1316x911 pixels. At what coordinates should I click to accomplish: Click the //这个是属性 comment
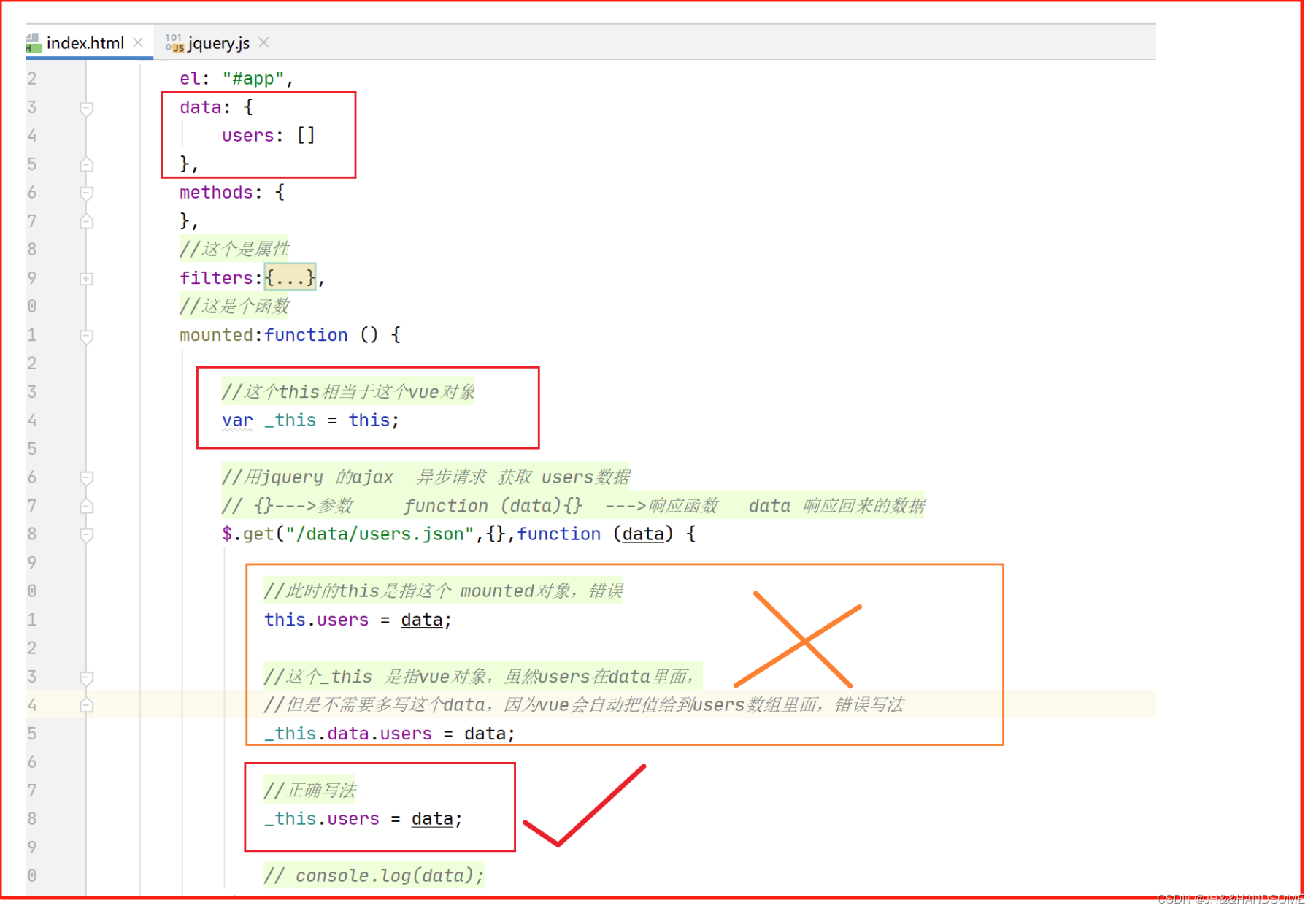[x=234, y=249]
